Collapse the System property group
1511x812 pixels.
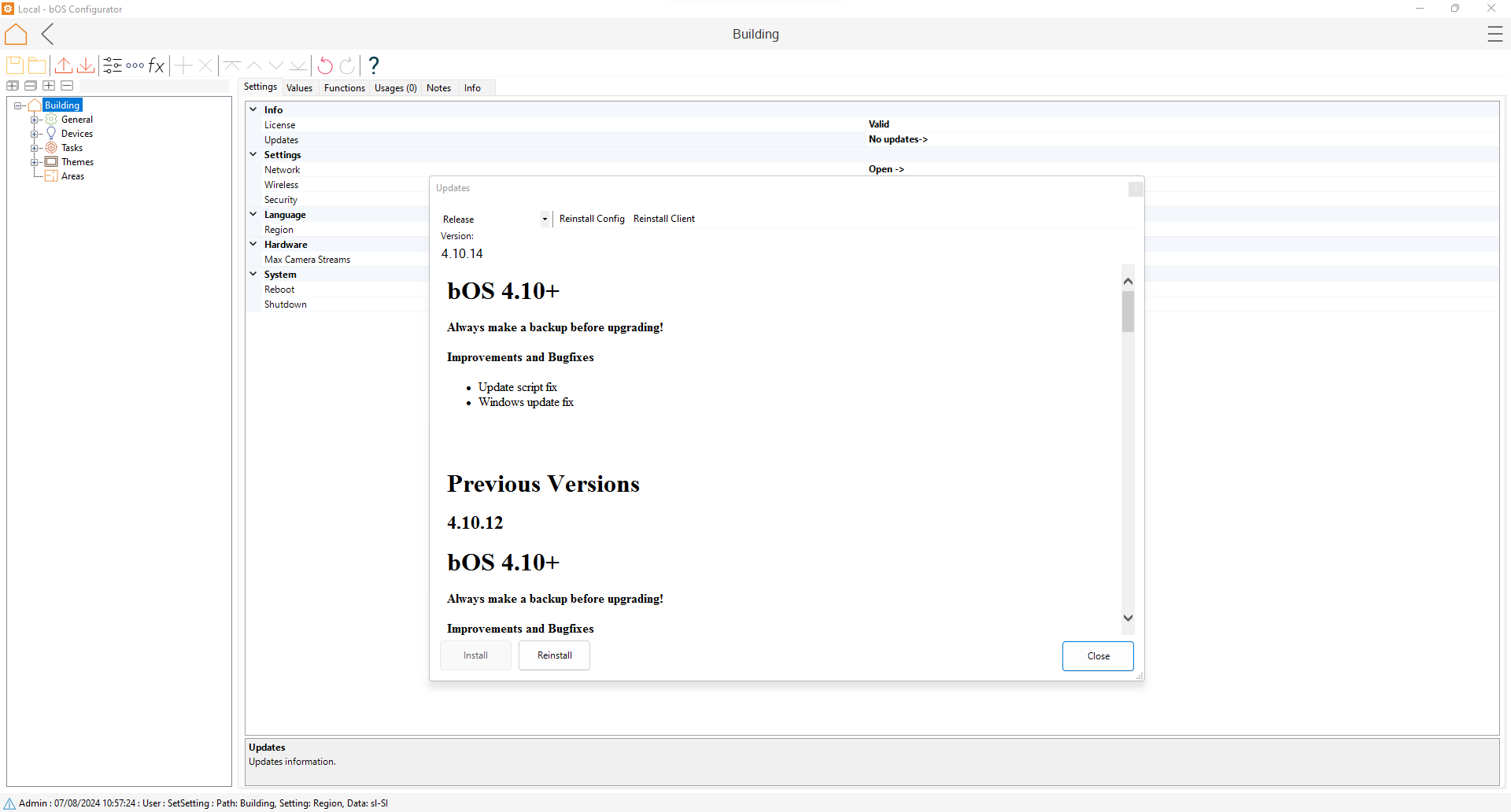[x=253, y=274]
